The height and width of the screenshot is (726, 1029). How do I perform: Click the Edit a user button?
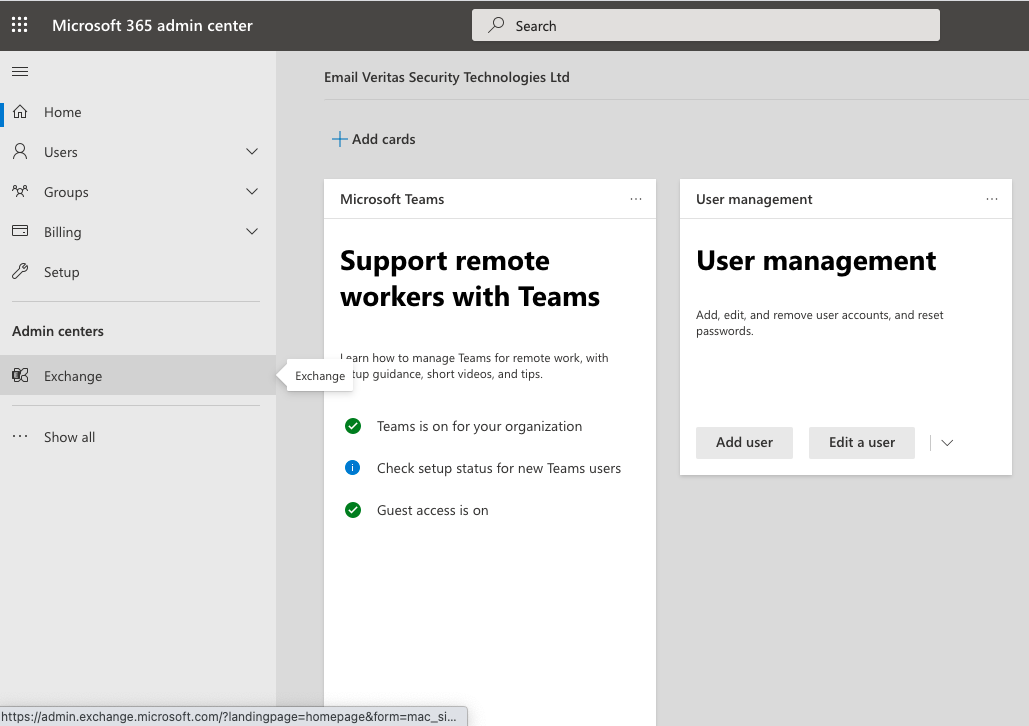point(862,442)
